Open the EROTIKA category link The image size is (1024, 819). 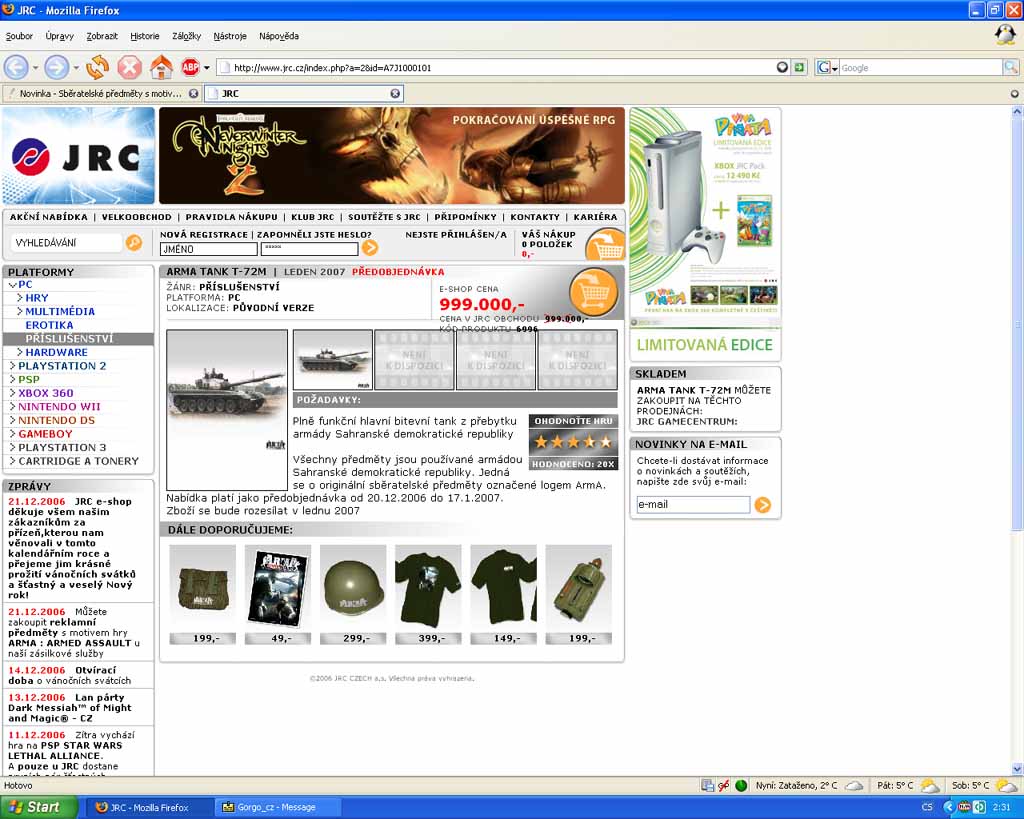click(x=49, y=325)
